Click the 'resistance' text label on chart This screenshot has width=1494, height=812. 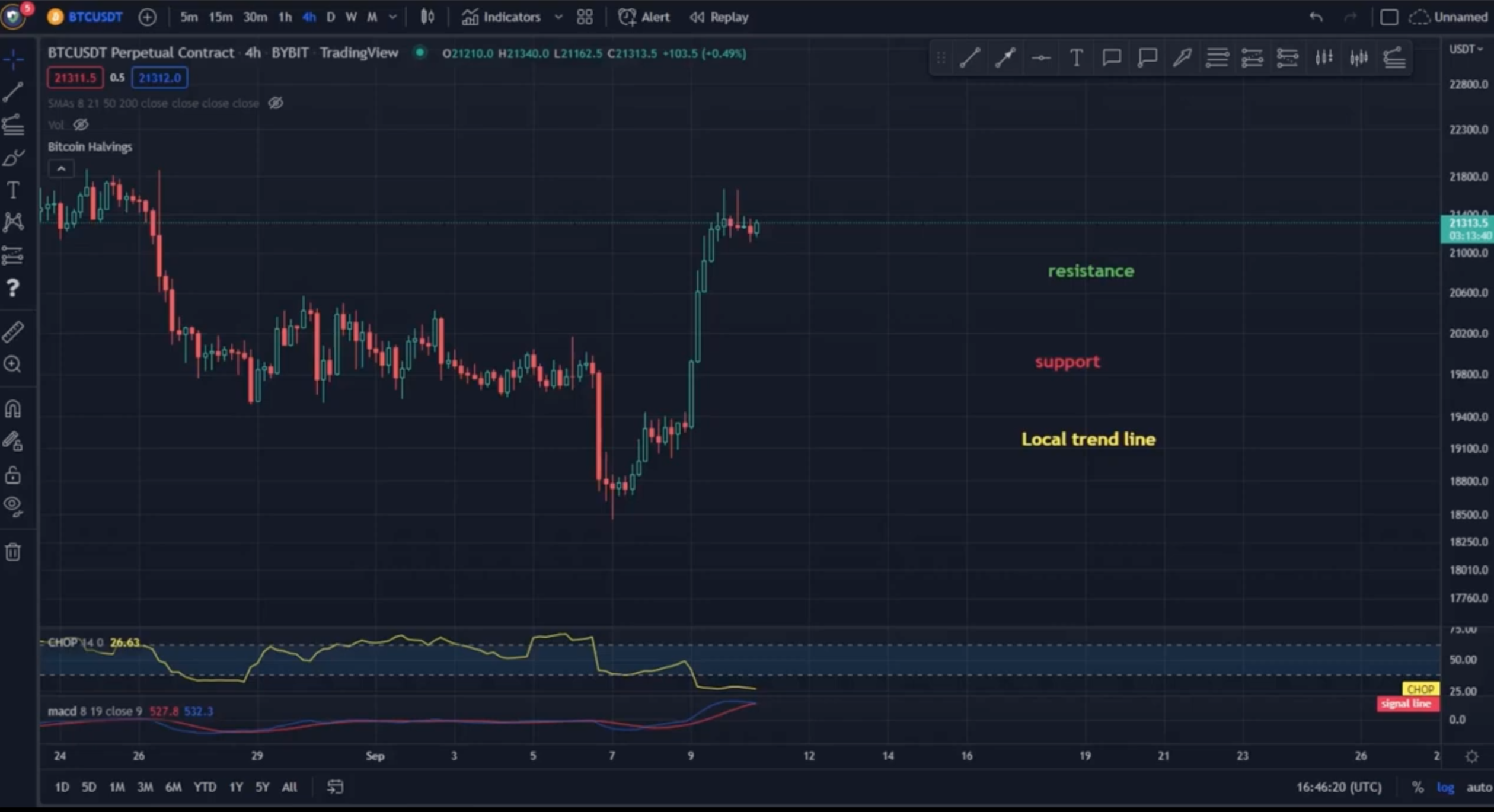point(1091,271)
